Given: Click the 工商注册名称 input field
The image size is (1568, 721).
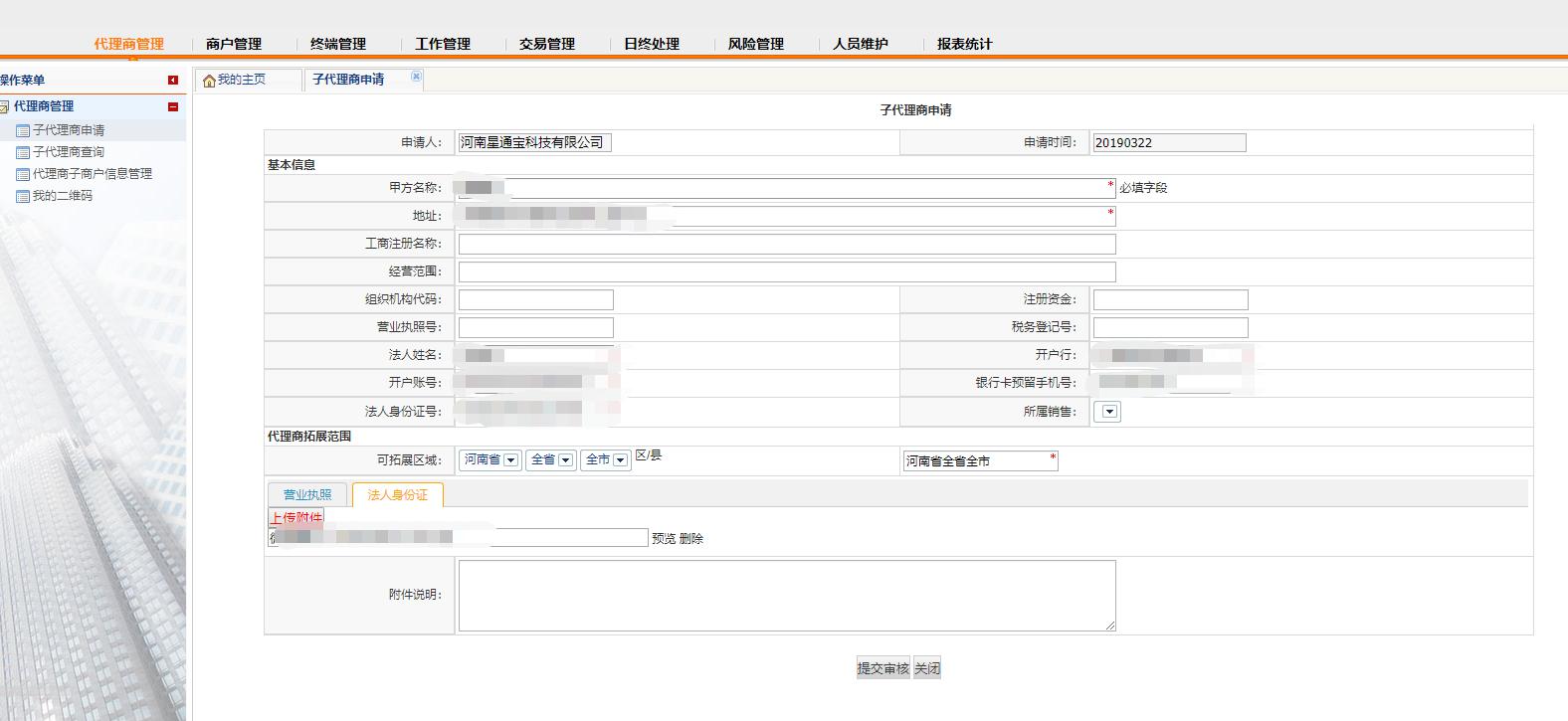Looking at the screenshot, I should (x=786, y=244).
